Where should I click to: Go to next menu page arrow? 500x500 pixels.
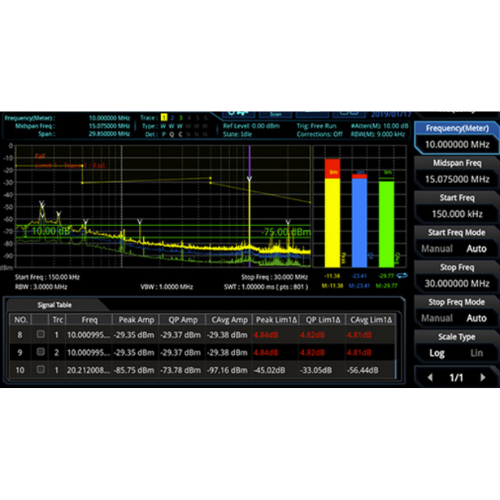(482, 377)
